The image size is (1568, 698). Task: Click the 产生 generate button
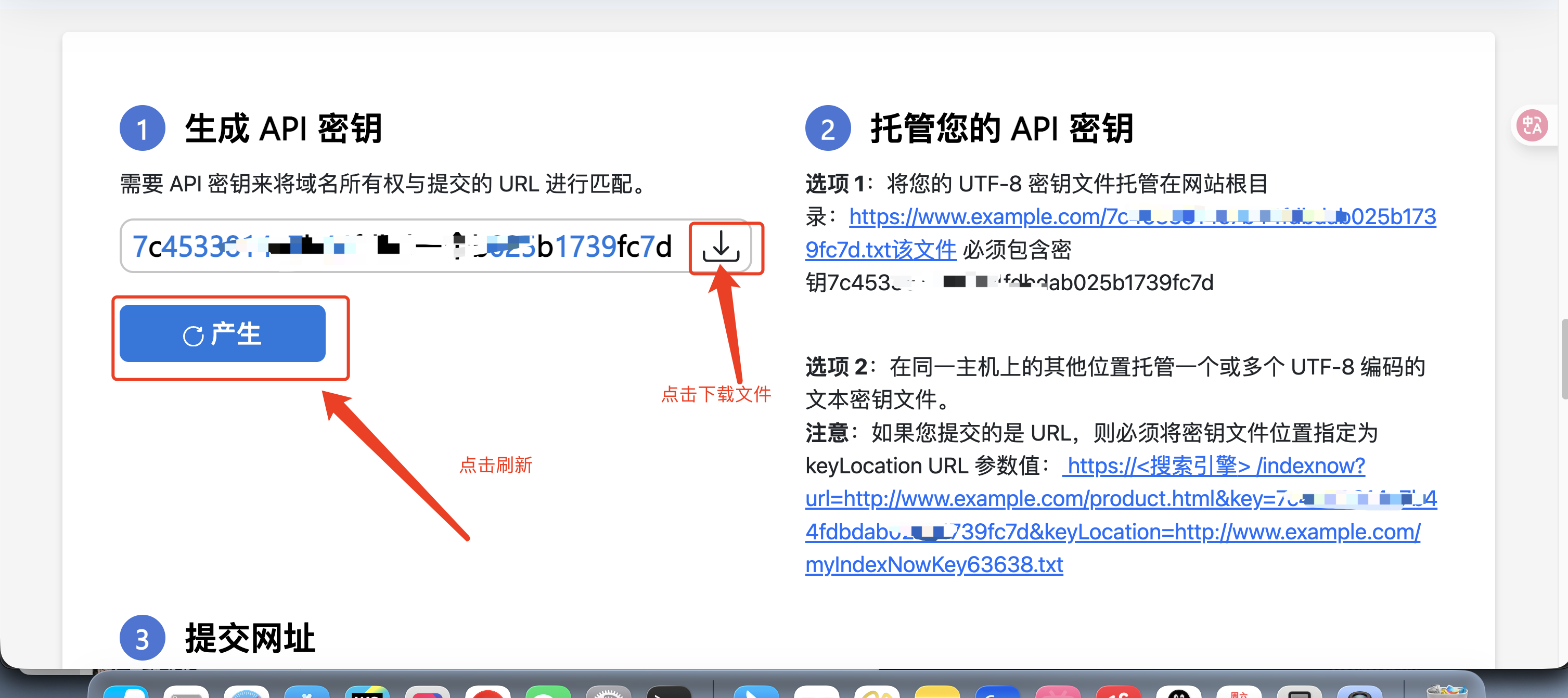coord(222,333)
